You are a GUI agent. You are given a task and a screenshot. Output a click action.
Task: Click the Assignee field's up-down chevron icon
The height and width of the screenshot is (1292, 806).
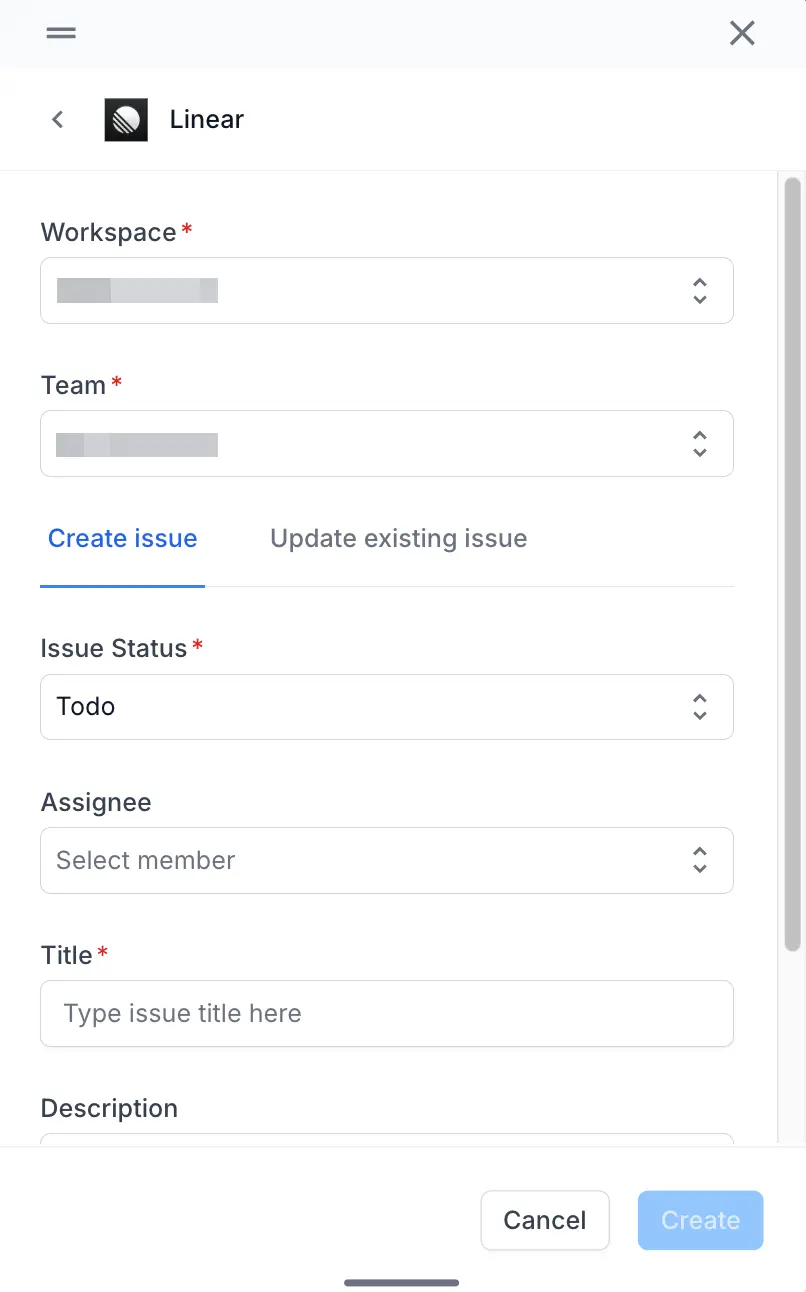(x=700, y=860)
